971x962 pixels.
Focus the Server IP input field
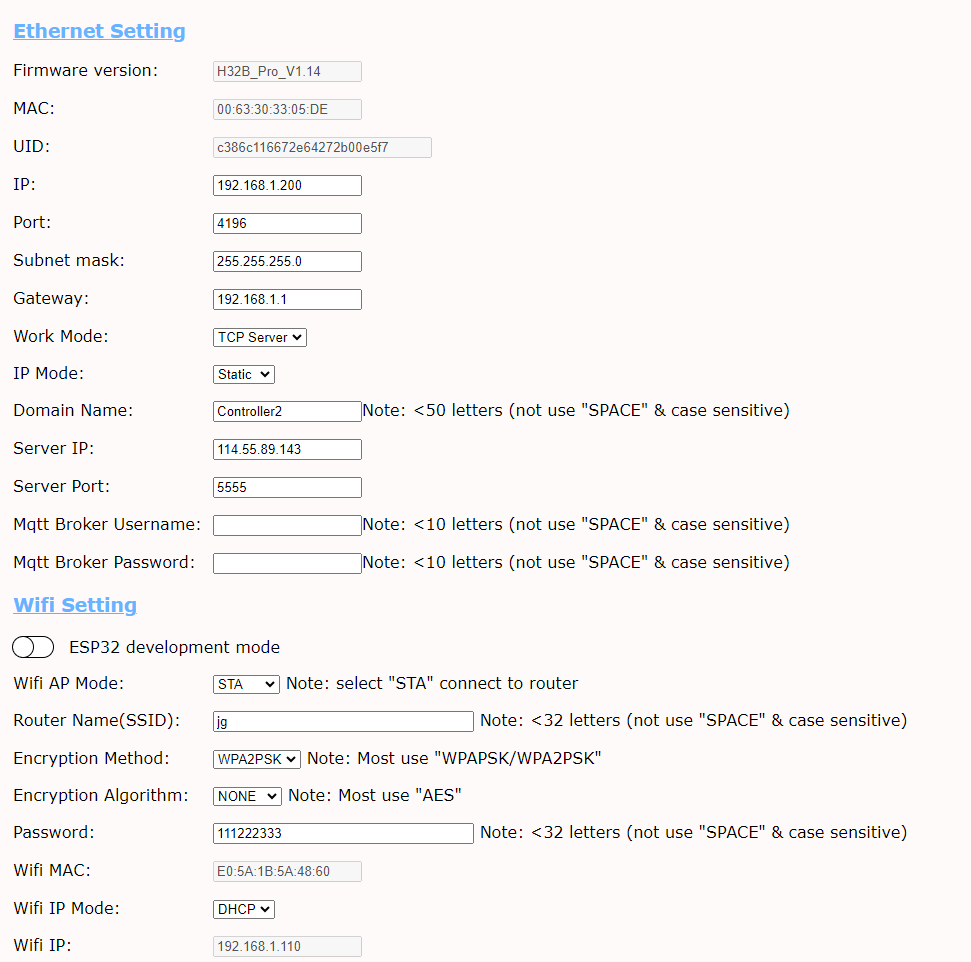coord(287,450)
